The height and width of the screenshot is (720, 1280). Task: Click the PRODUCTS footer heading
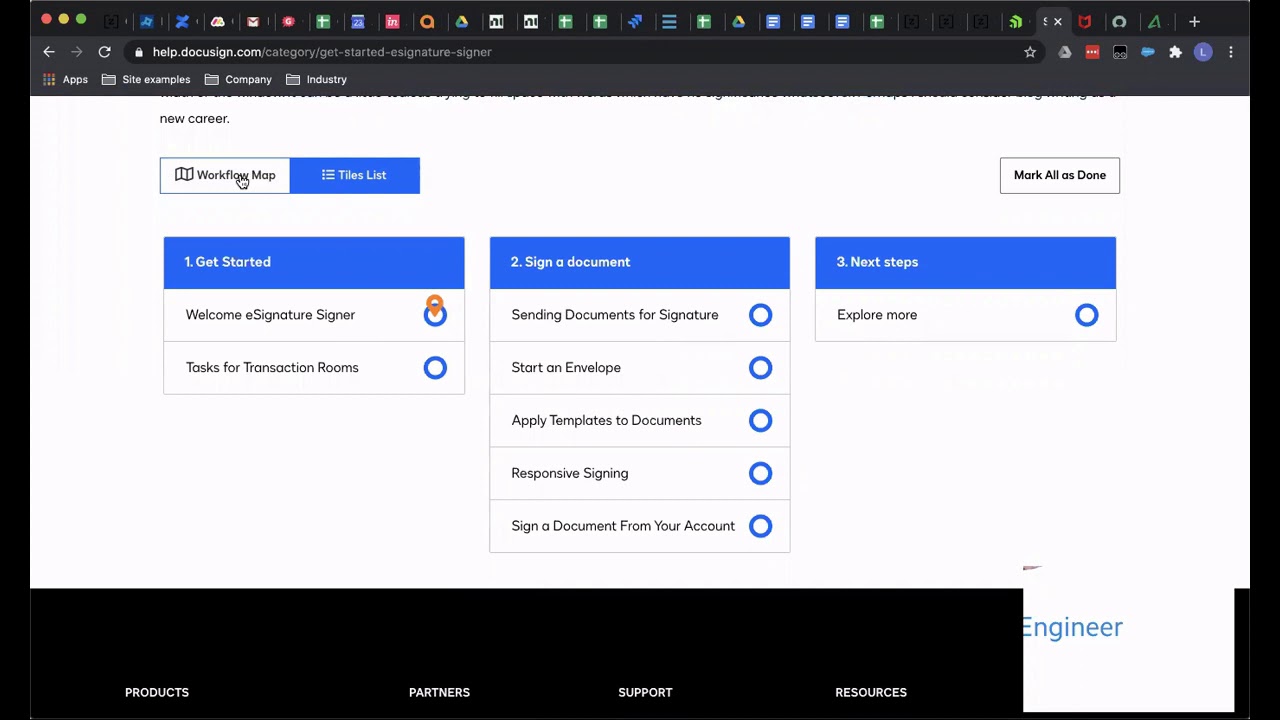[157, 692]
